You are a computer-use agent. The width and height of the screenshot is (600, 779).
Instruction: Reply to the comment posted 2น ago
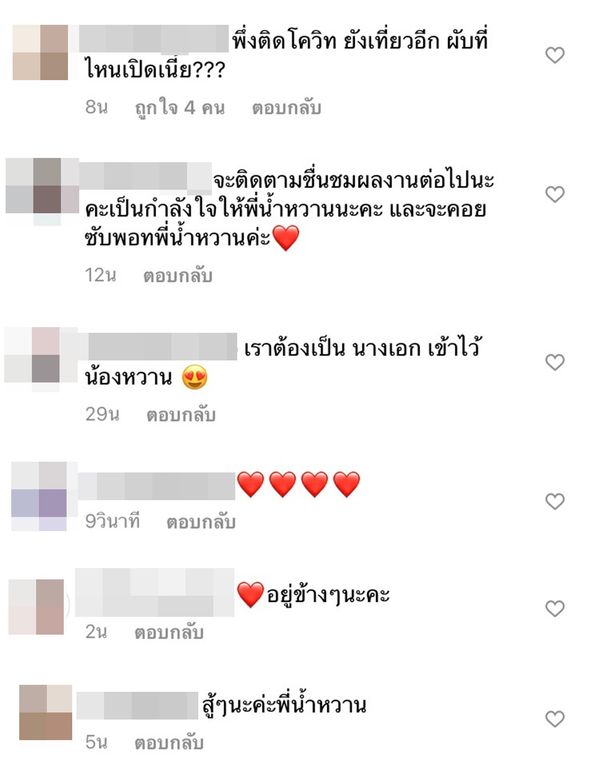[x=169, y=632]
